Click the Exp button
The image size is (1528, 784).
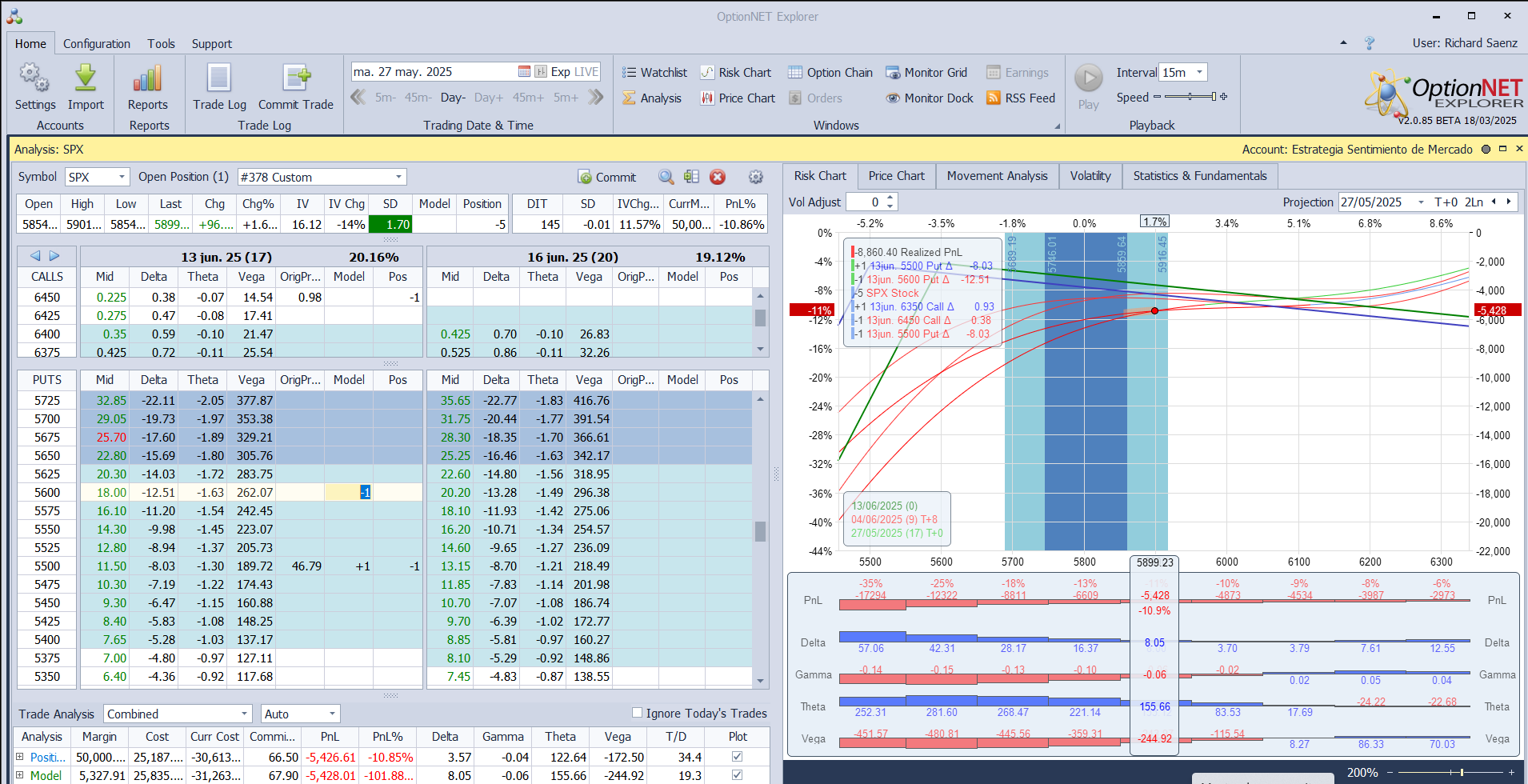[561, 72]
